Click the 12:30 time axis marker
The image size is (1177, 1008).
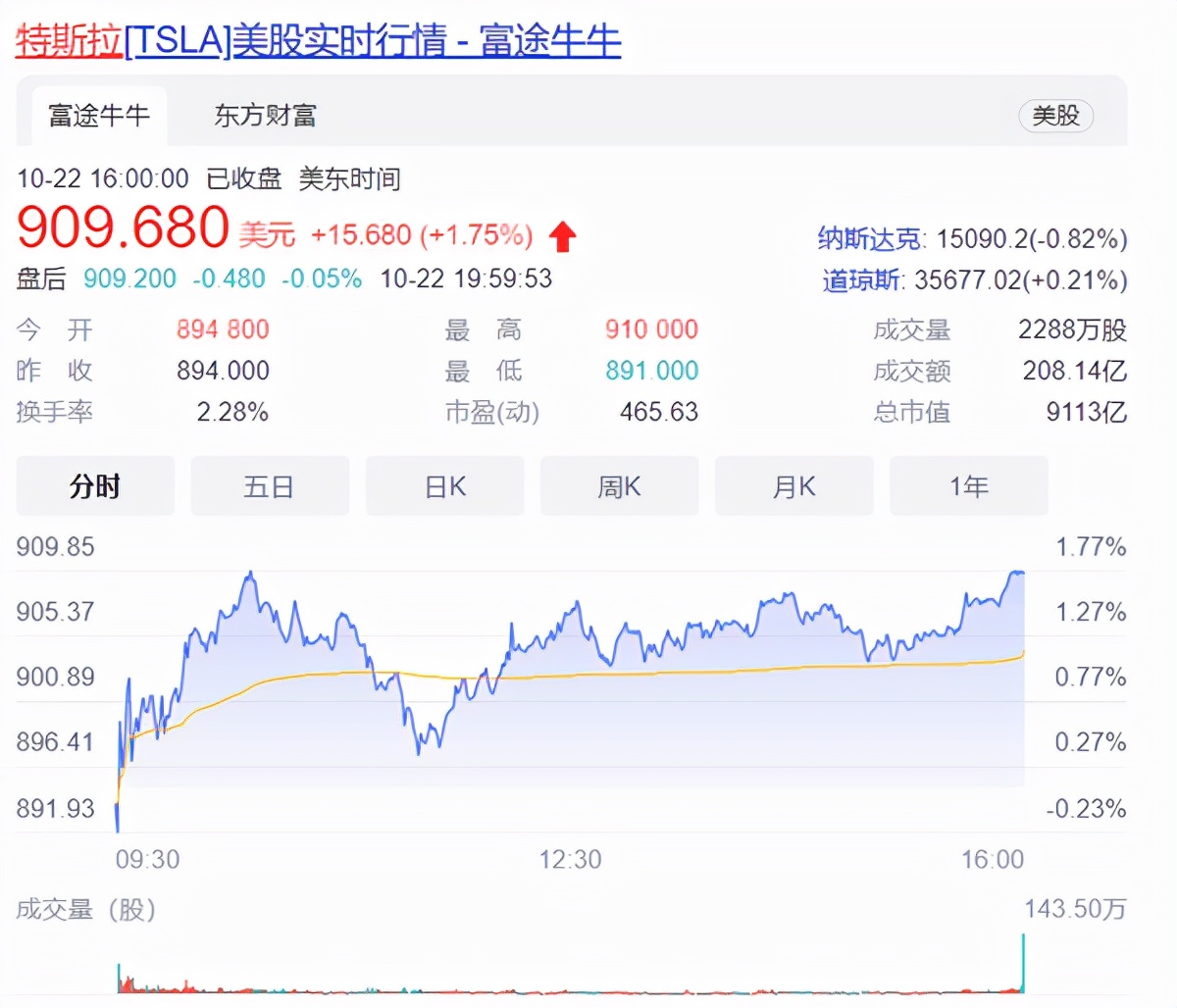click(570, 860)
